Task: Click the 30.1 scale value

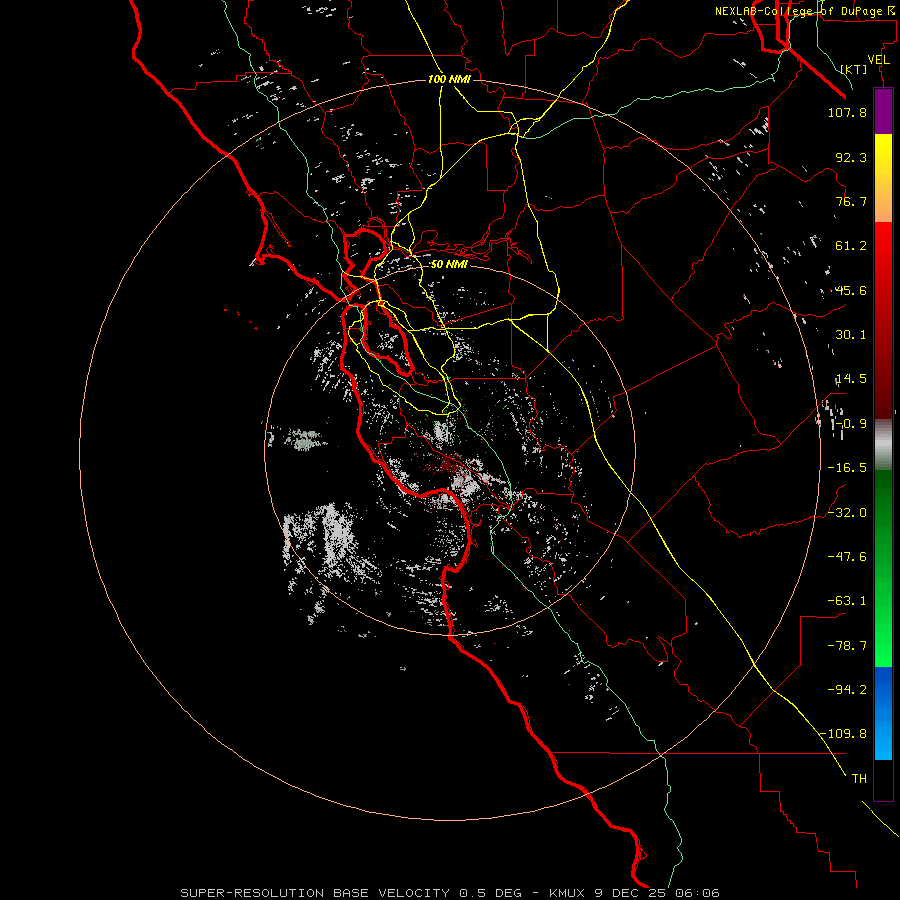Action: click(851, 335)
